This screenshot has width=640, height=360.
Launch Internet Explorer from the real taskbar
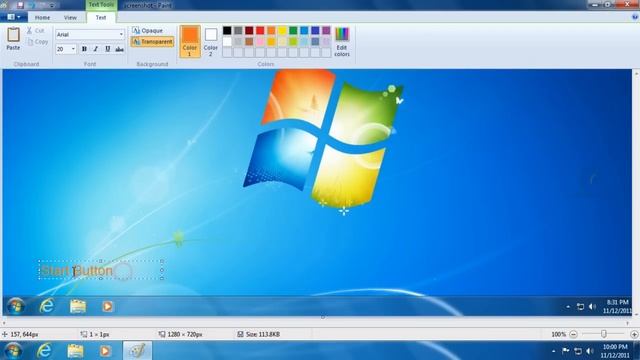[44, 351]
